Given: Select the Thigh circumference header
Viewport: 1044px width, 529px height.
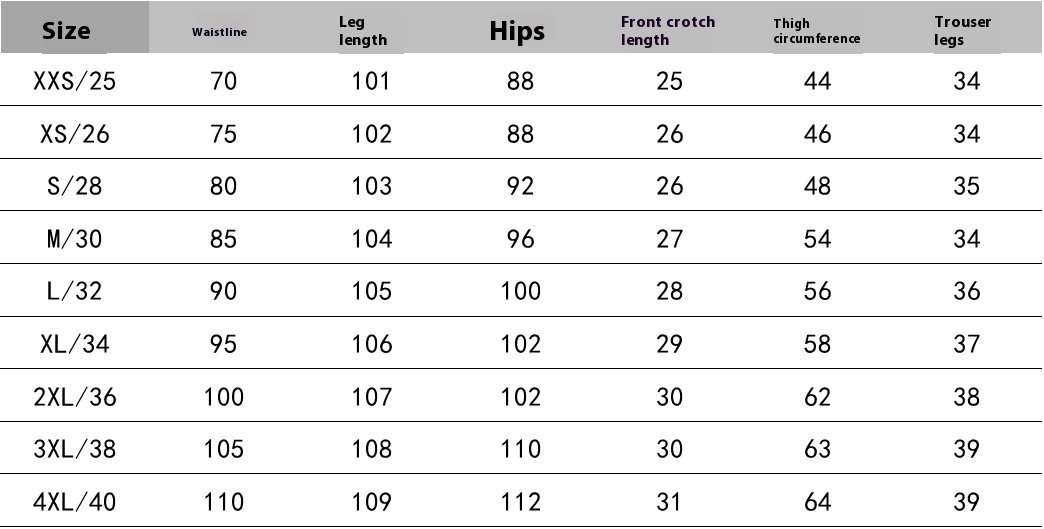Looking at the screenshot, I should click(x=816, y=31).
